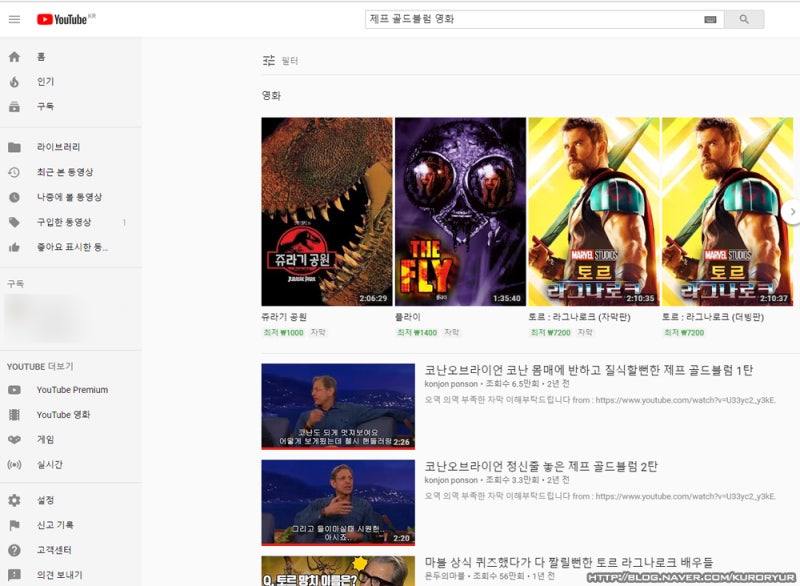Viewport: 800px width, 586px height.
Task: Open the on-screen keyboard icon in search box
Action: point(710,19)
